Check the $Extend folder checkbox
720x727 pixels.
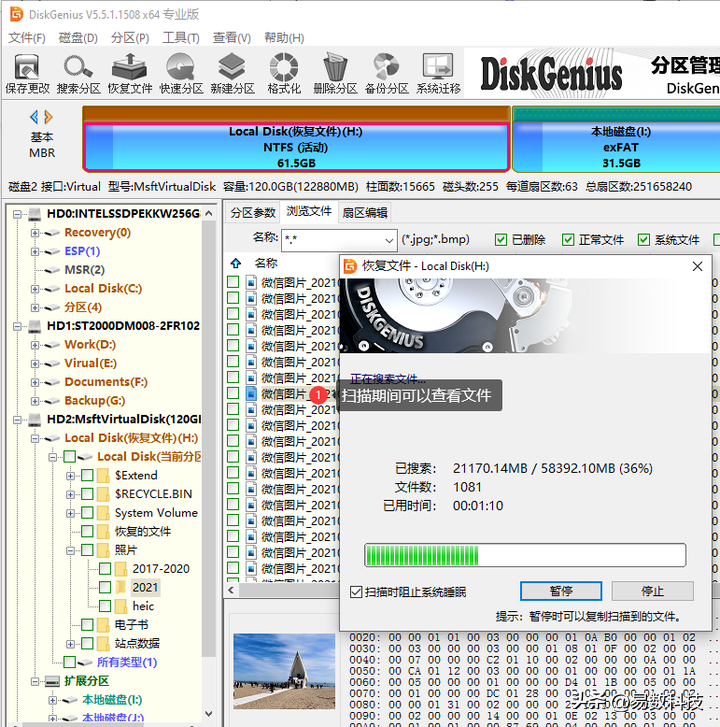coord(87,475)
